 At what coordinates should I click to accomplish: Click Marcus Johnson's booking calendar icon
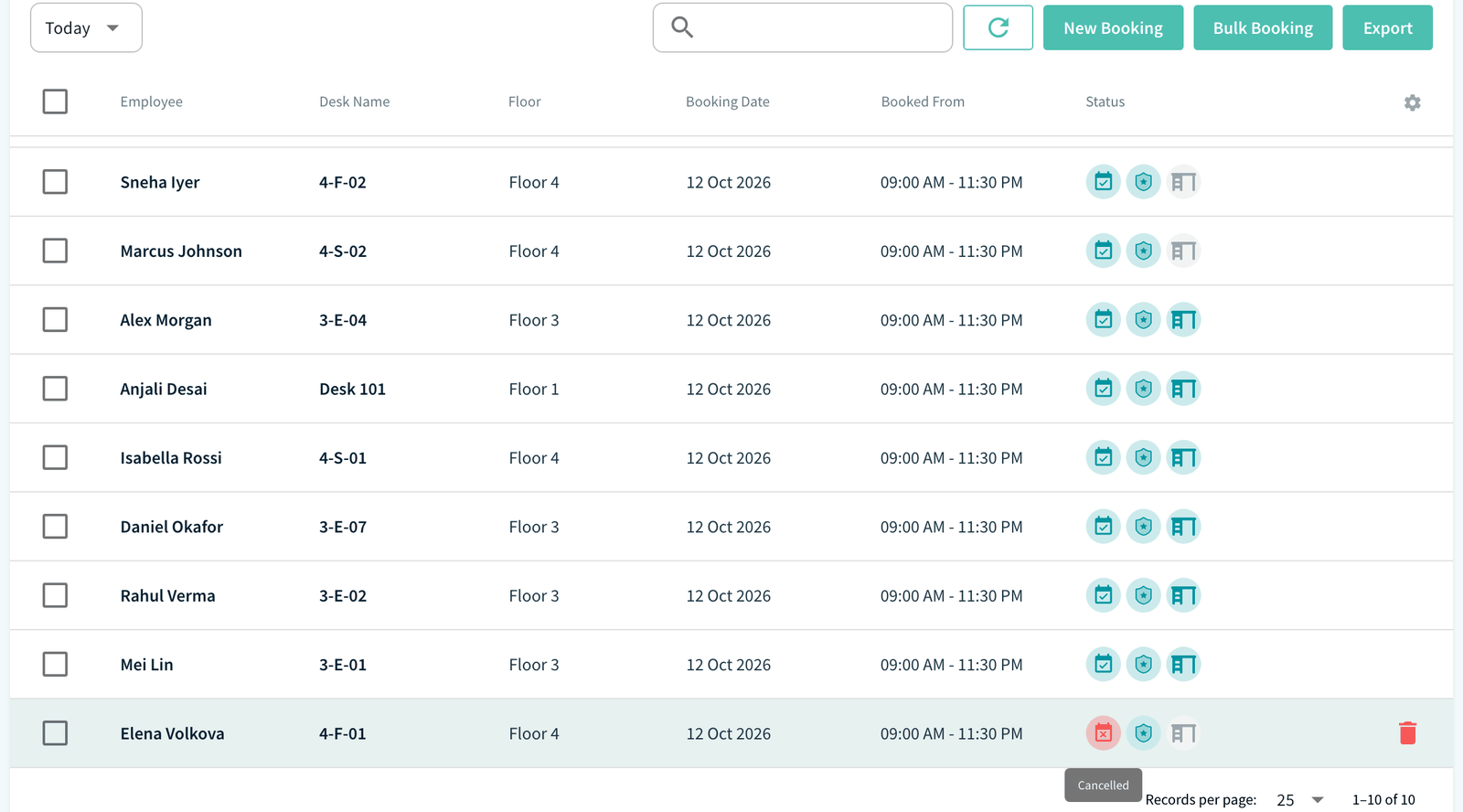[x=1104, y=251]
